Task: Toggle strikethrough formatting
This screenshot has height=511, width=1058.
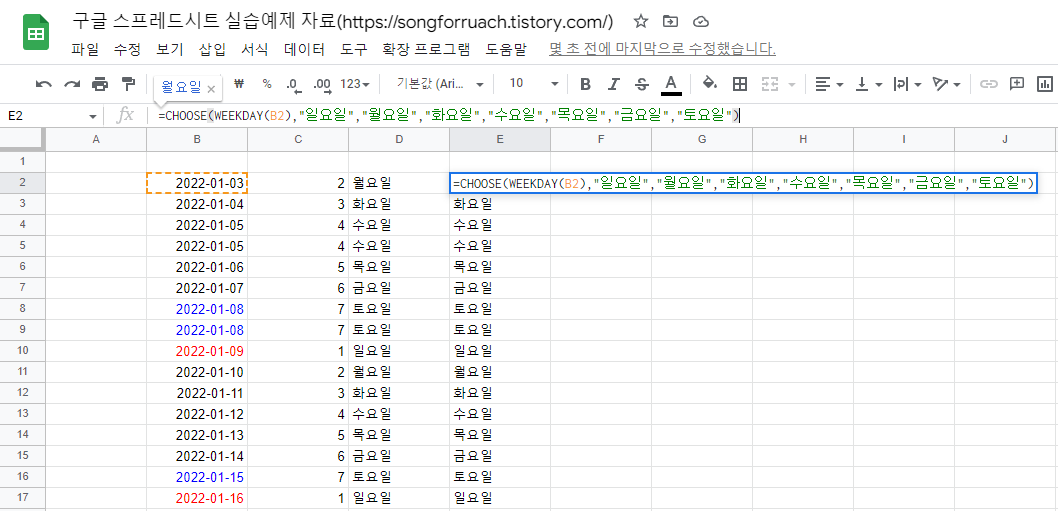Action: (642, 84)
